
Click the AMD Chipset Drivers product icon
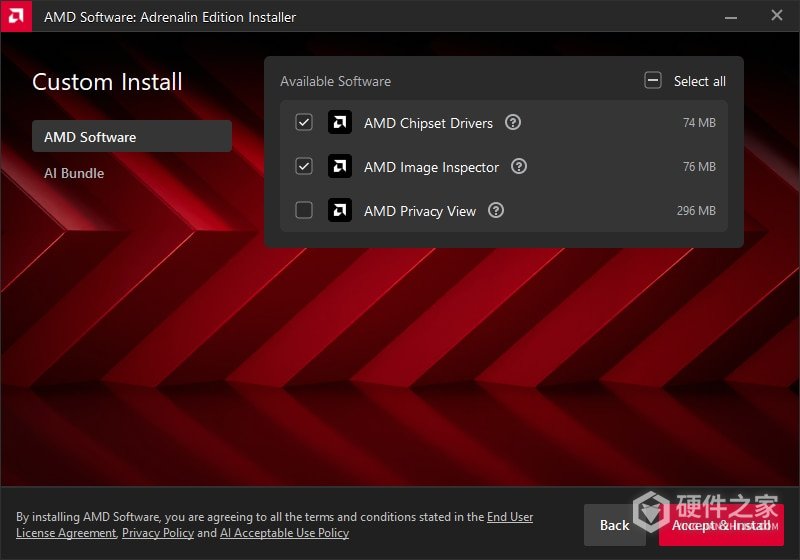(x=340, y=122)
